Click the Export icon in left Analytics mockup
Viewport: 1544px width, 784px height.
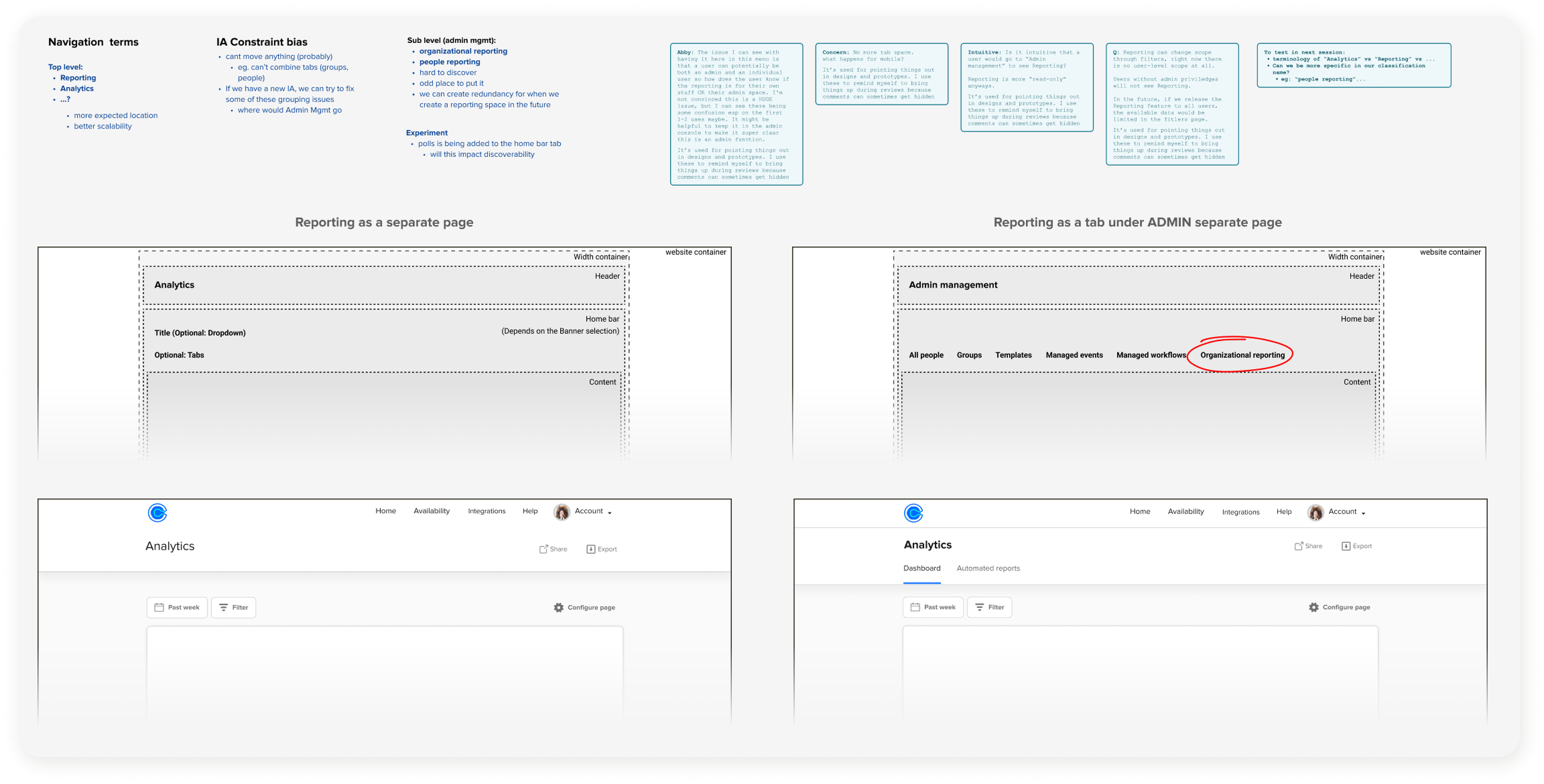pyautogui.click(x=591, y=549)
